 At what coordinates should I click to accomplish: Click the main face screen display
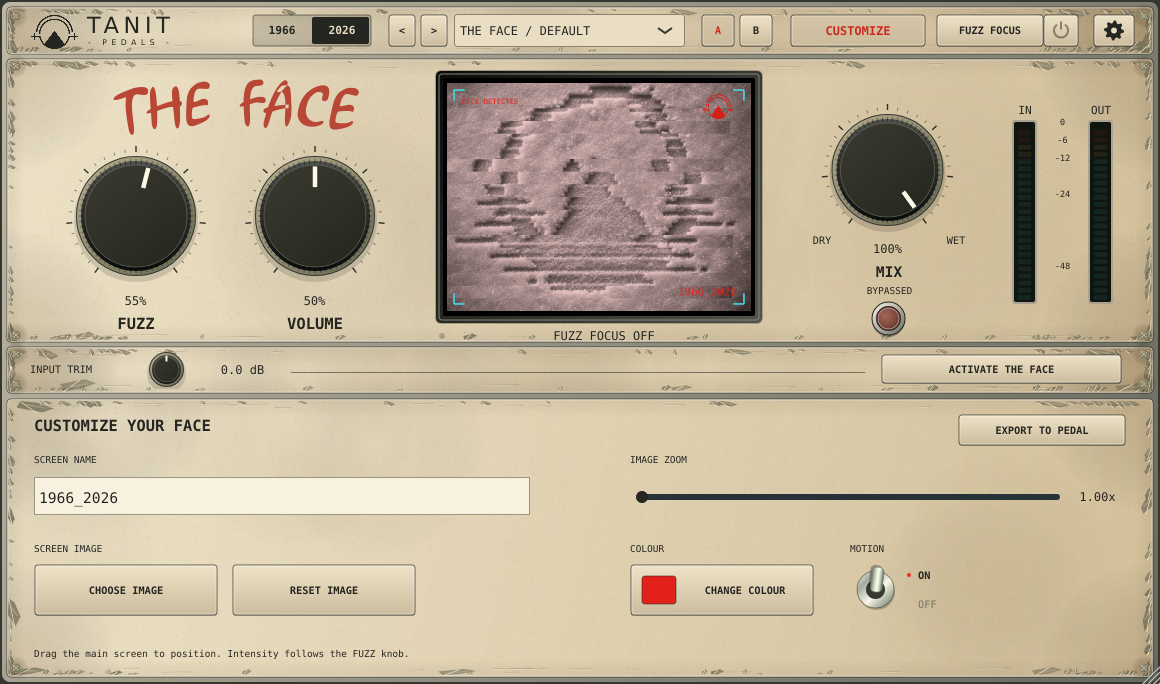tap(598, 197)
